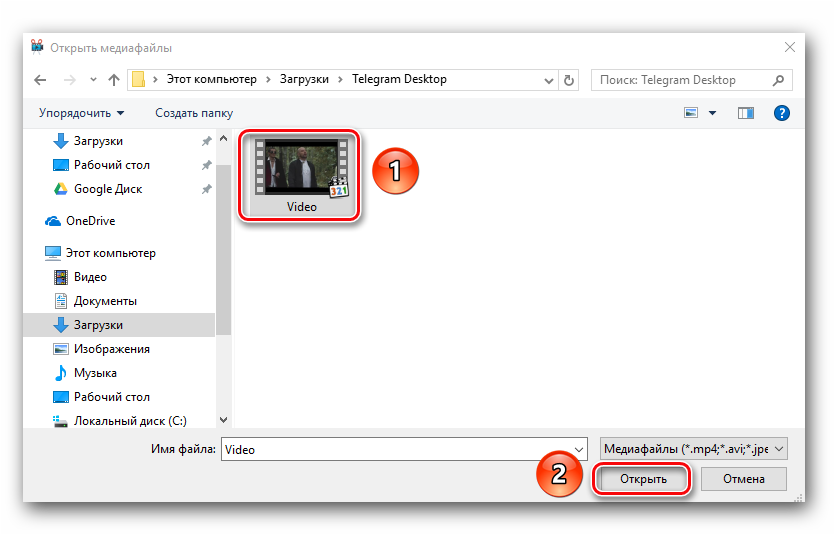Go back with the left arrow button
This screenshot has width=834, height=534.
point(40,80)
